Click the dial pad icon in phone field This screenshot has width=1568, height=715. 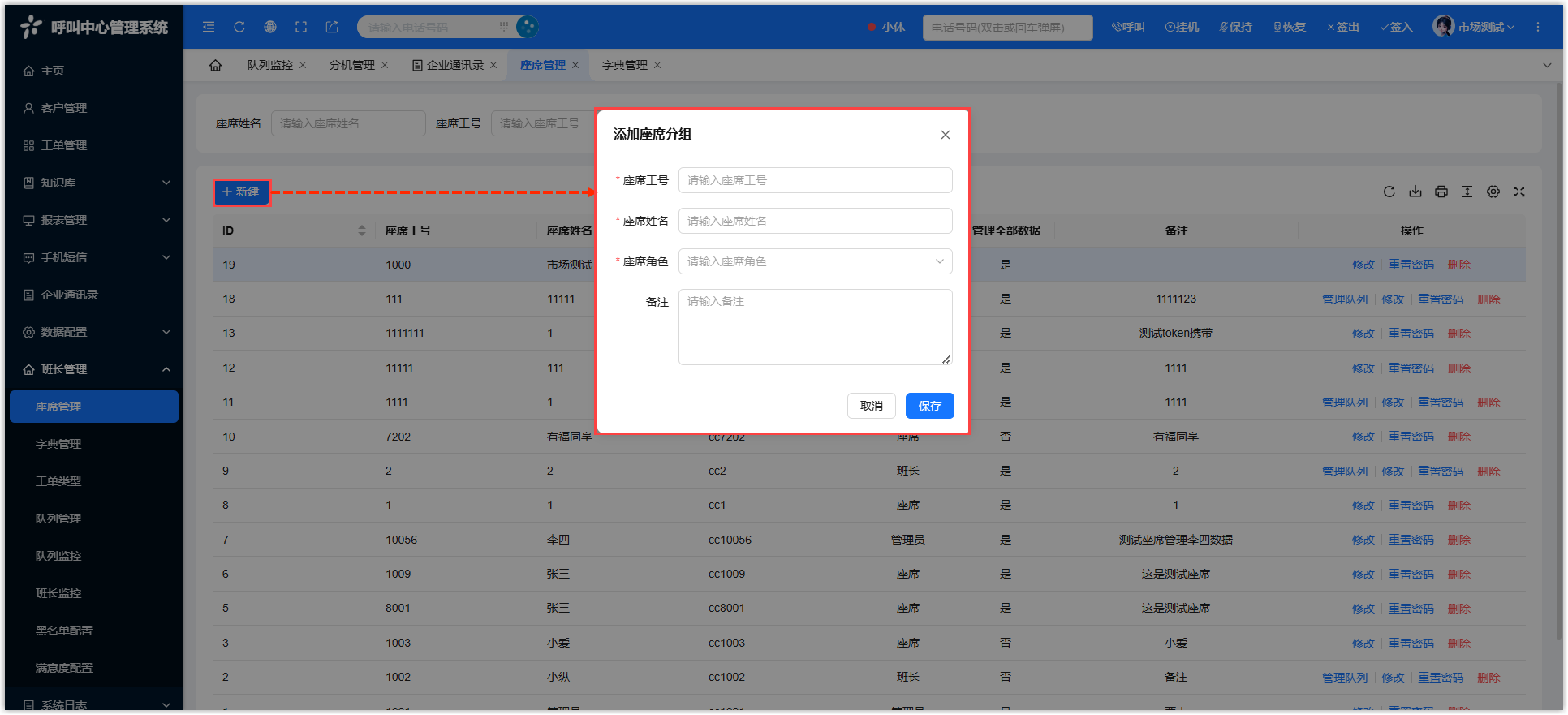click(x=504, y=27)
